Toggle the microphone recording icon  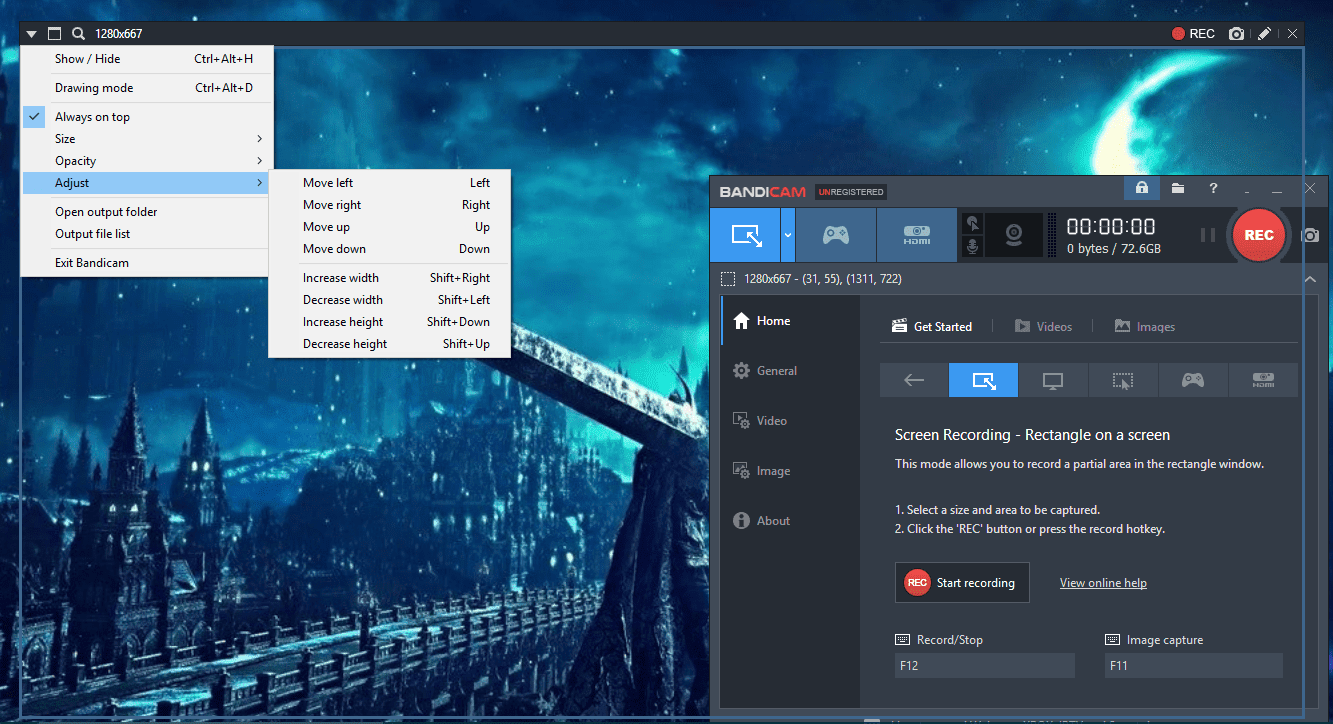[972, 247]
